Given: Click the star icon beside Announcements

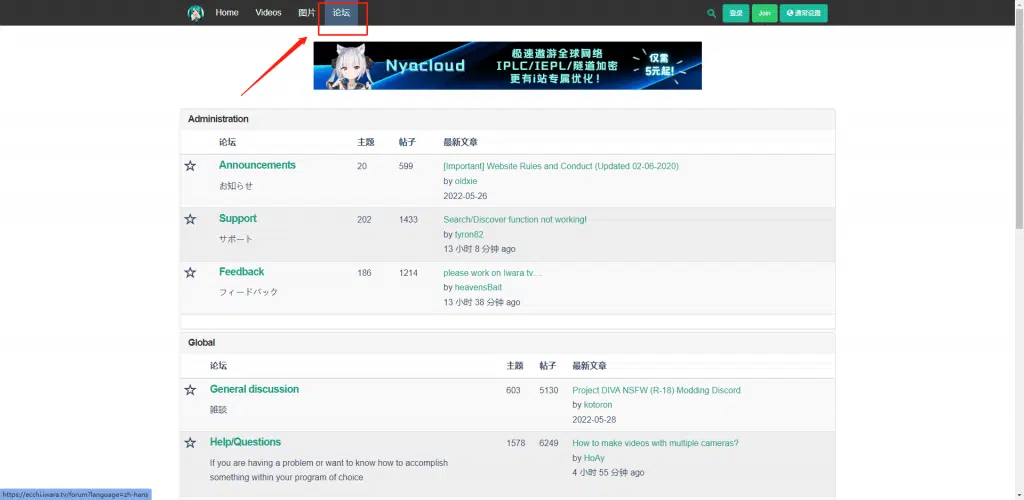Looking at the screenshot, I should 190,166.
